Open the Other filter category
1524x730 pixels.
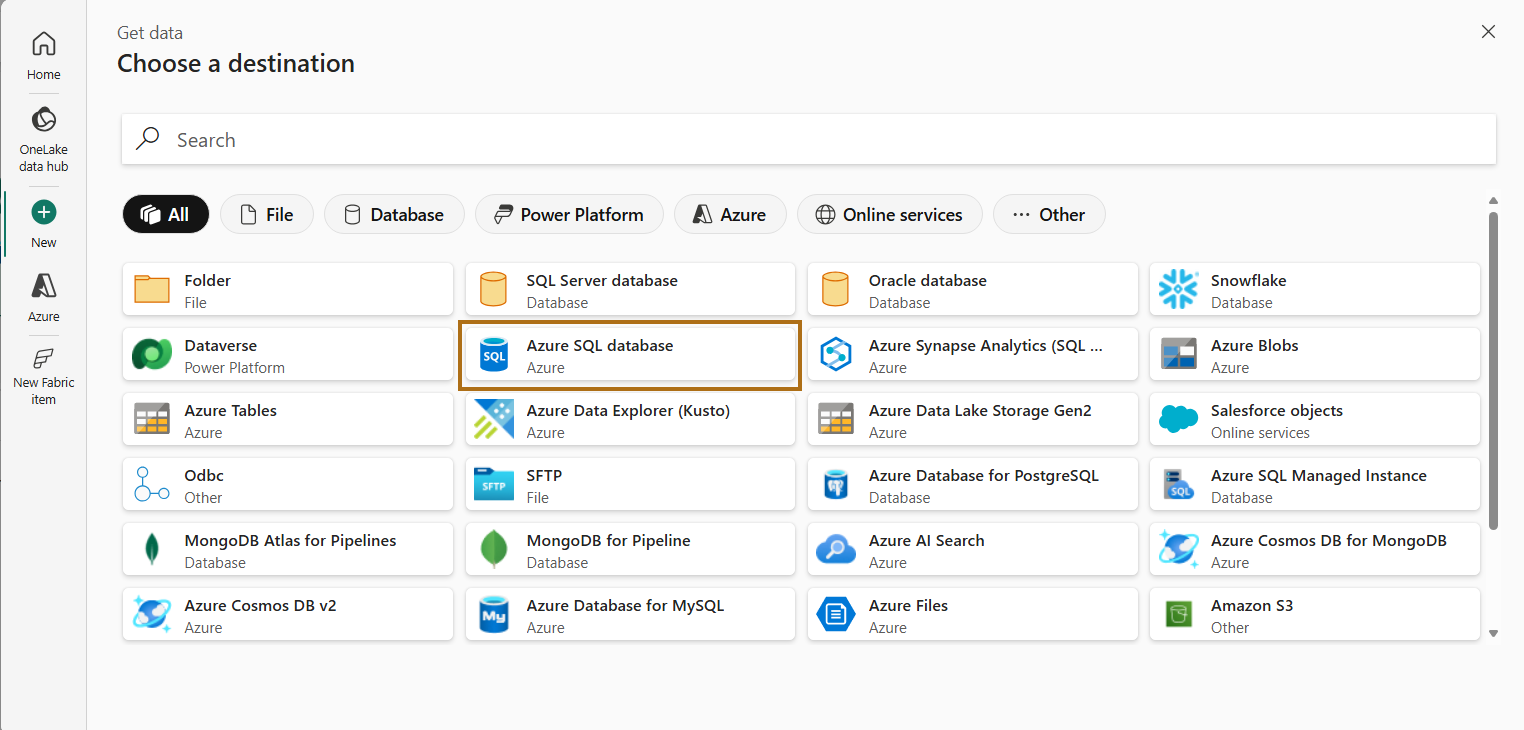1049,214
